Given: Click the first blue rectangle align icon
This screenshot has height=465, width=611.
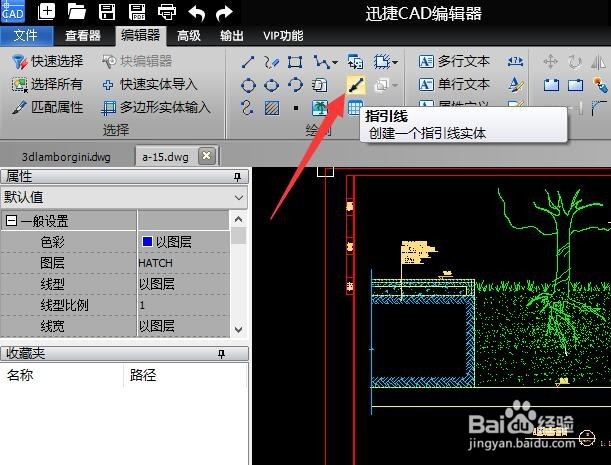Looking at the screenshot, I should click(551, 85).
